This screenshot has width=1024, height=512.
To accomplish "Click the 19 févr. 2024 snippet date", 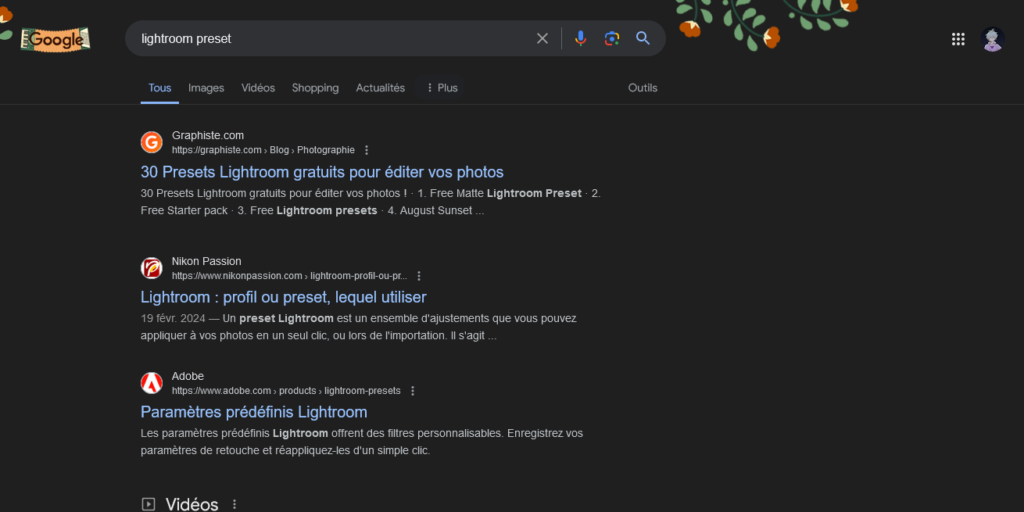I will coord(172,319).
